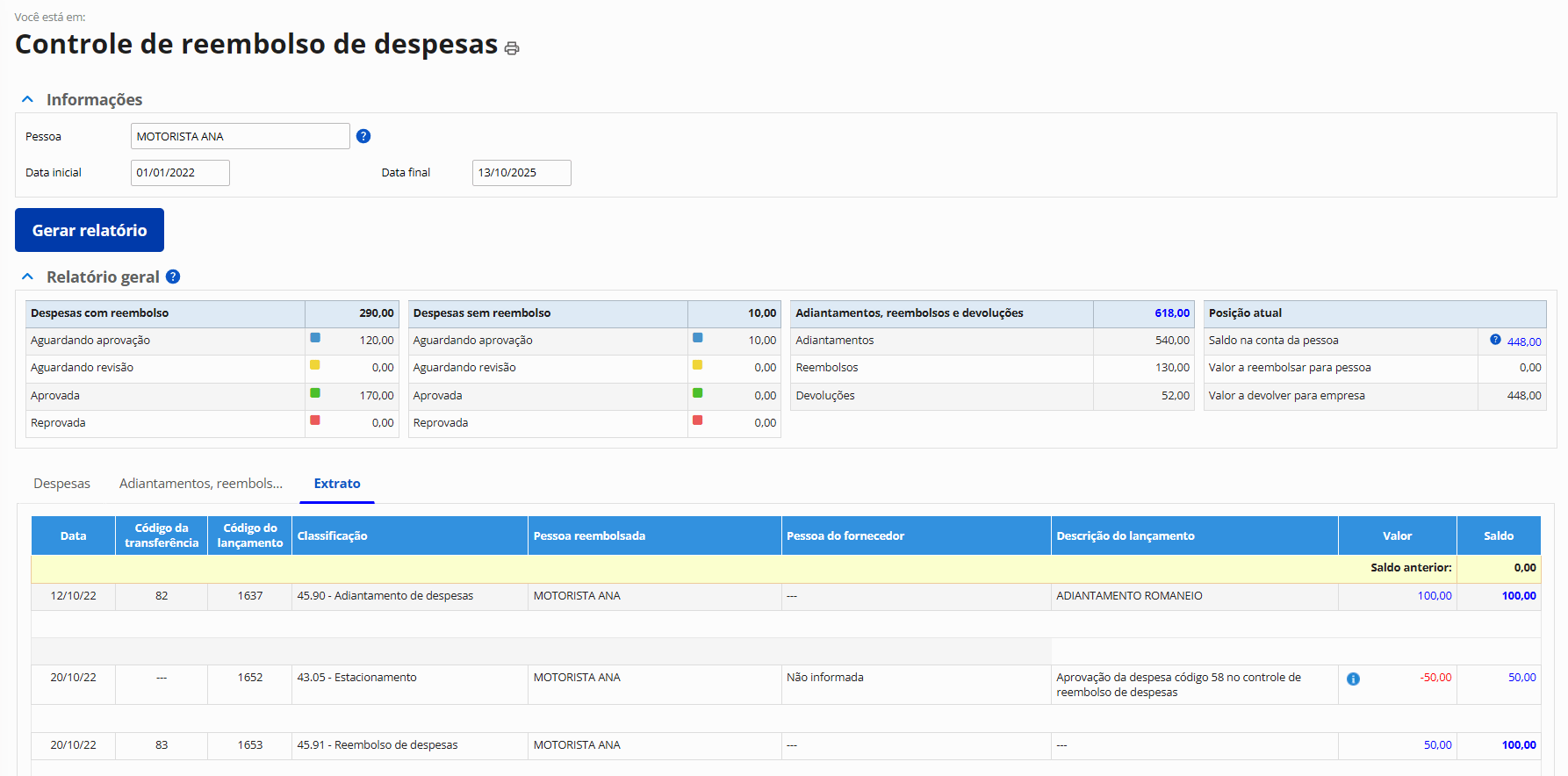Click help icon next to Pessoa field
Screen dimensions: 1568x776
[363, 136]
